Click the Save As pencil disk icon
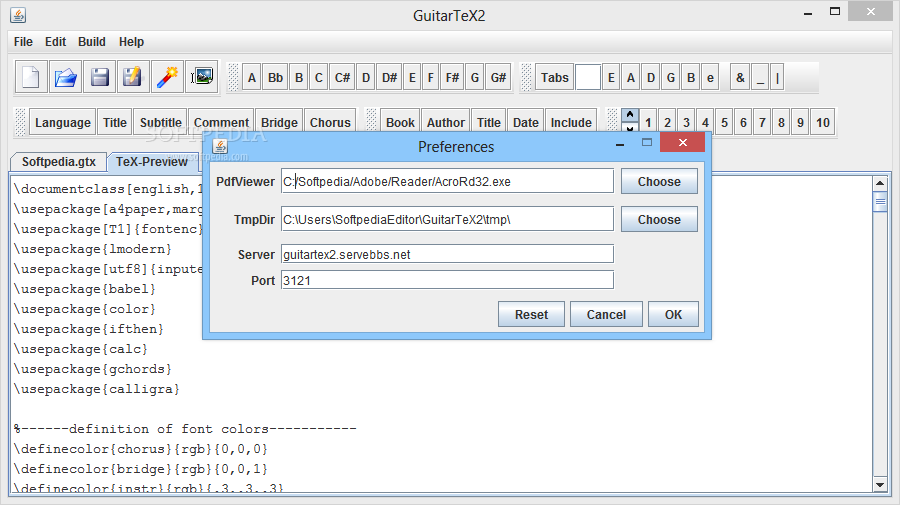The height and width of the screenshot is (505, 900). 133,77
